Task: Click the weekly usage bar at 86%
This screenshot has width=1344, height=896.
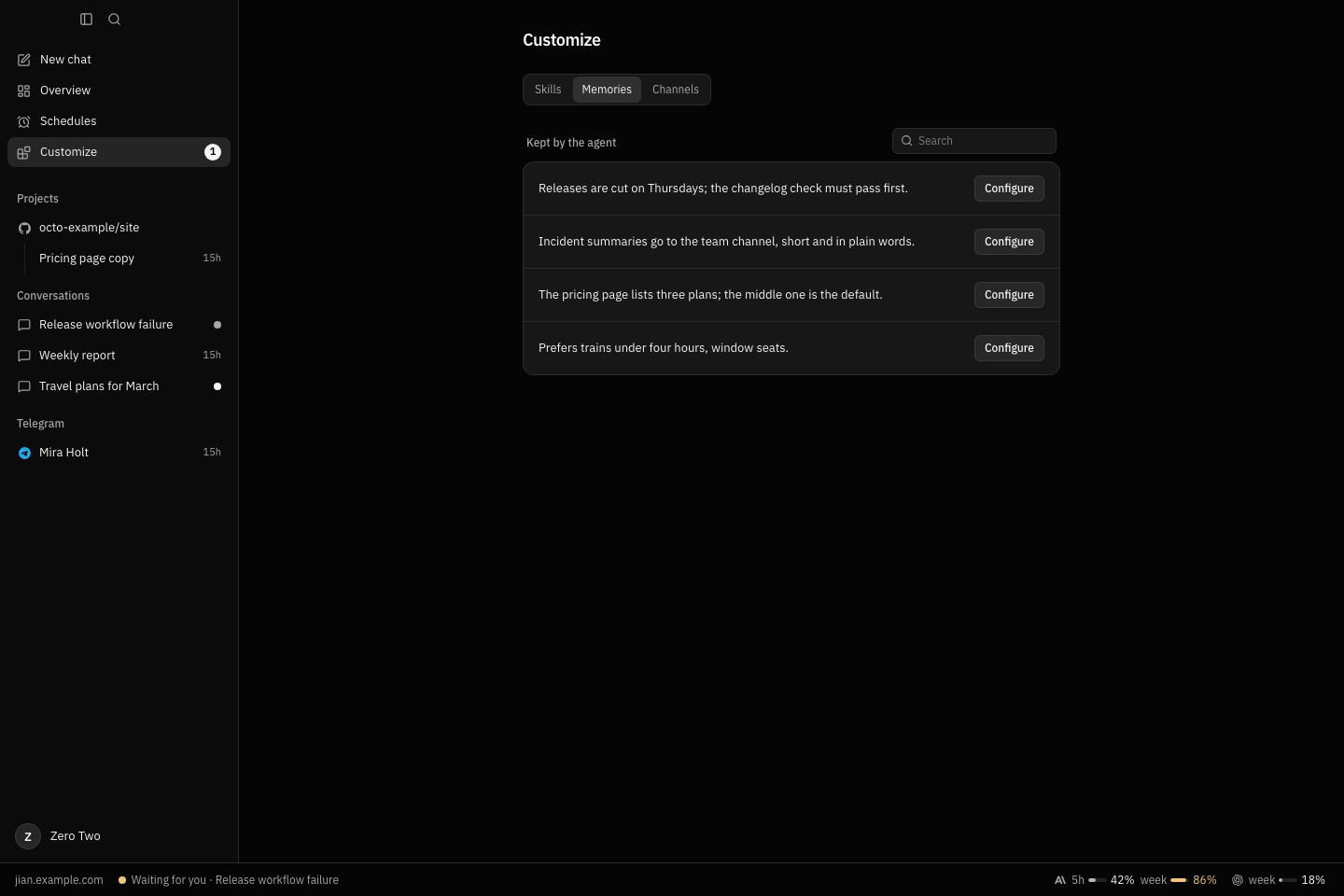Action: click(1179, 880)
